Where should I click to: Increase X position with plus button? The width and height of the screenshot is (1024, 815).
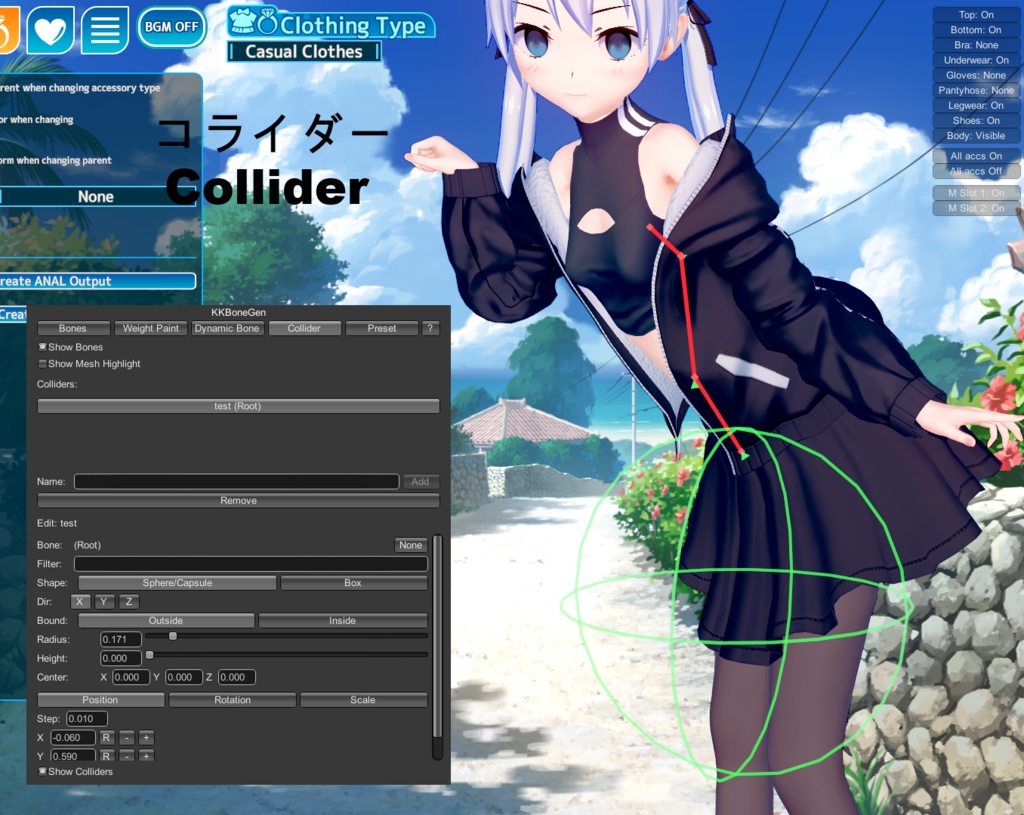pyautogui.click(x=146, y=738)
